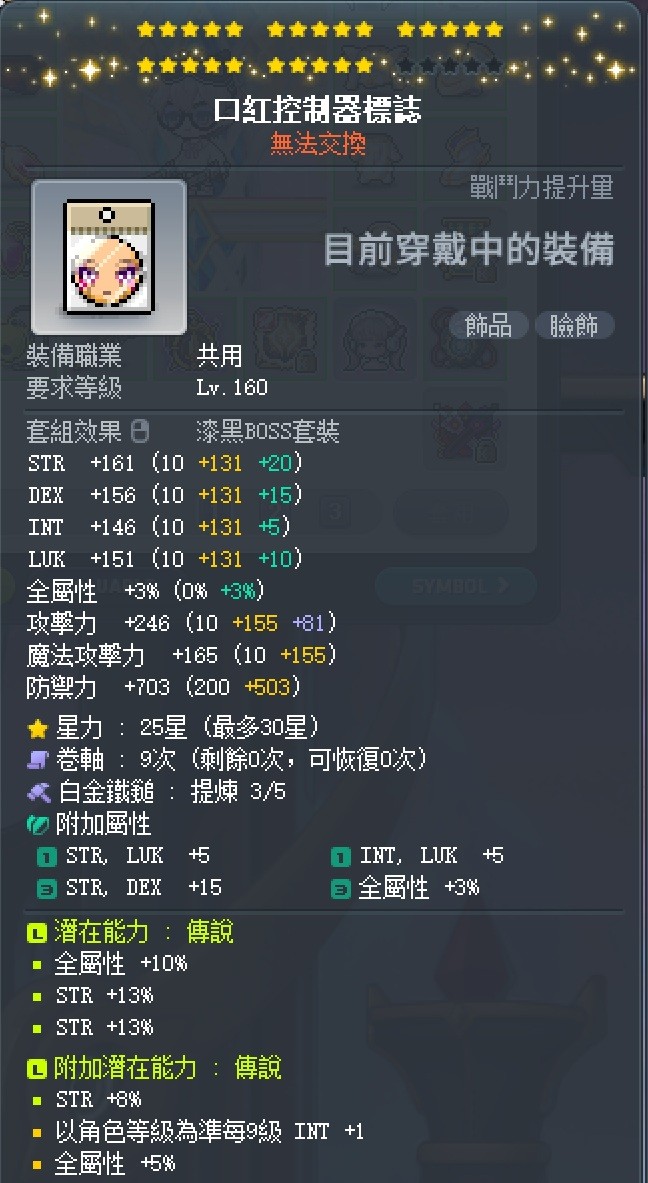Click the mouse icon beside 套組效果
Image resolution: width=648 pixels, height=1183 pixels.
tap(140, 432)
